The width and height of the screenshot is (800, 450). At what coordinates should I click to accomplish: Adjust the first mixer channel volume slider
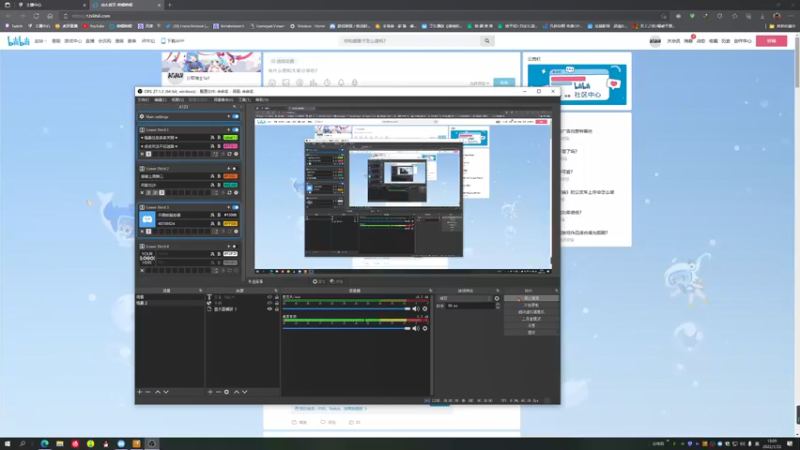(346, 309)
